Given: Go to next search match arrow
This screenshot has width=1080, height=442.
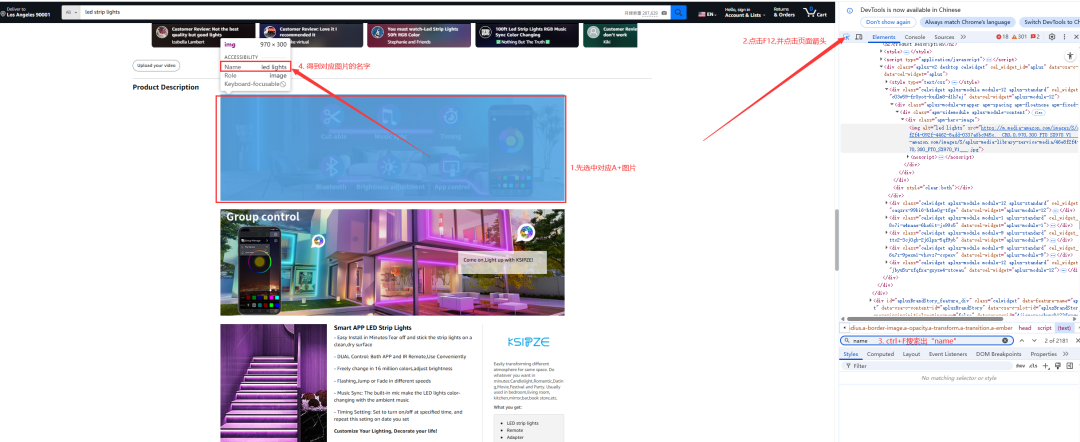Looking at the screenshot, I should coord(1035,341).
